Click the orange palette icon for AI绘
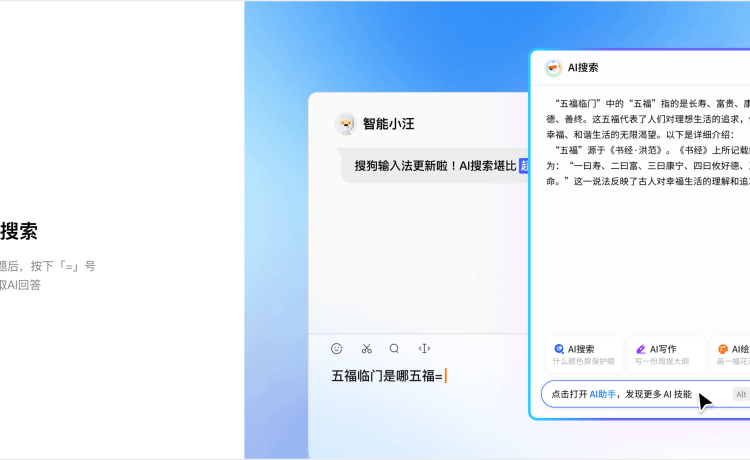750x460 pixels. [723, 349]
